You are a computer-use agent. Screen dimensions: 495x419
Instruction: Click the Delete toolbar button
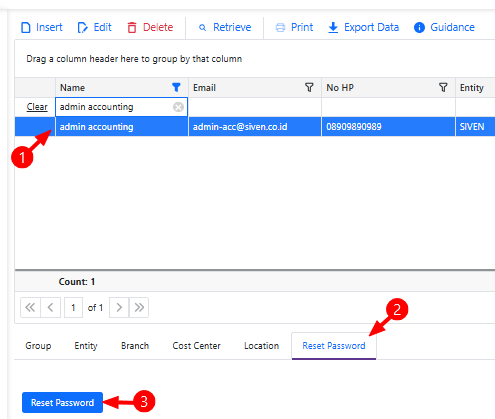point(150,27)
